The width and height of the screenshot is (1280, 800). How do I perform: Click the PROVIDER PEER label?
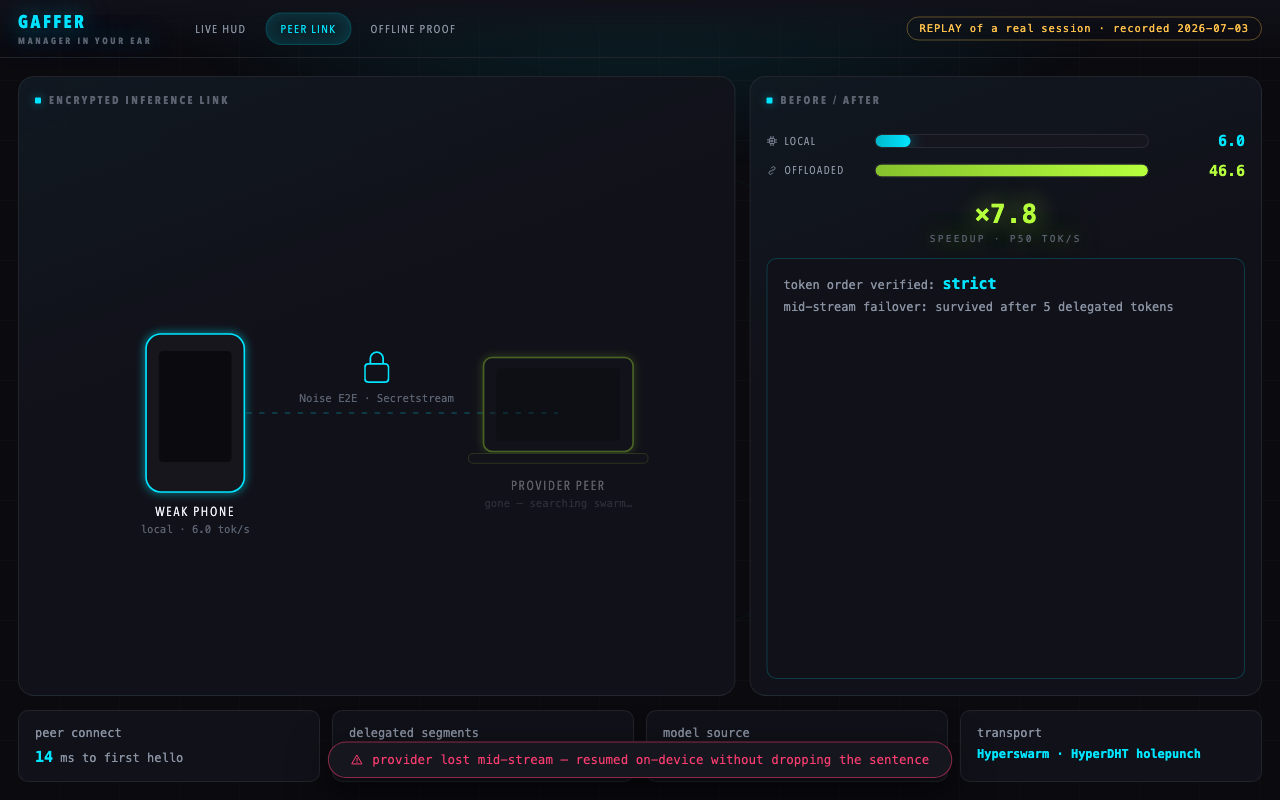(x=558, y=486)
